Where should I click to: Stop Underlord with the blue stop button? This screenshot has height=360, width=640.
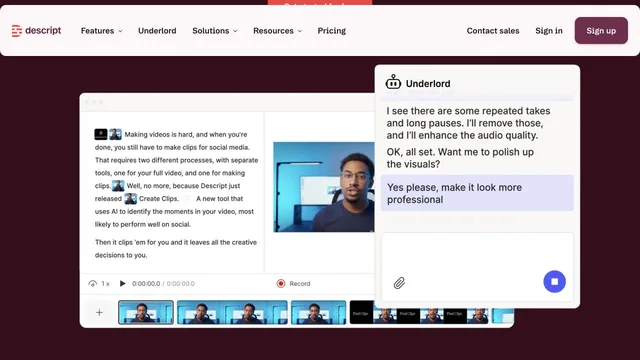pos(554,282)
